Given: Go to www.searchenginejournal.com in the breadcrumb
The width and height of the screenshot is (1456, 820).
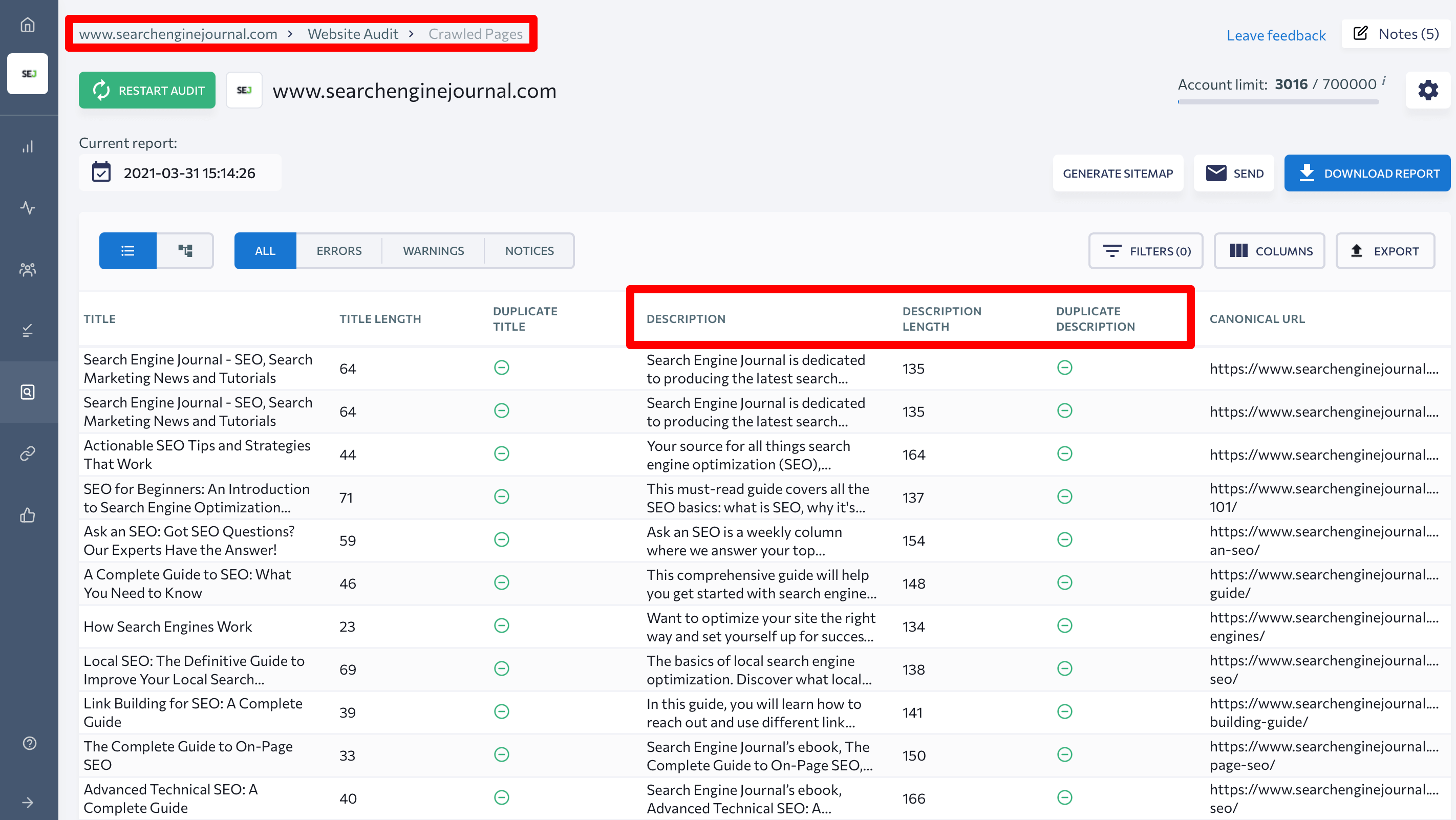Looking at the screenshot, I should pos(178,34).
